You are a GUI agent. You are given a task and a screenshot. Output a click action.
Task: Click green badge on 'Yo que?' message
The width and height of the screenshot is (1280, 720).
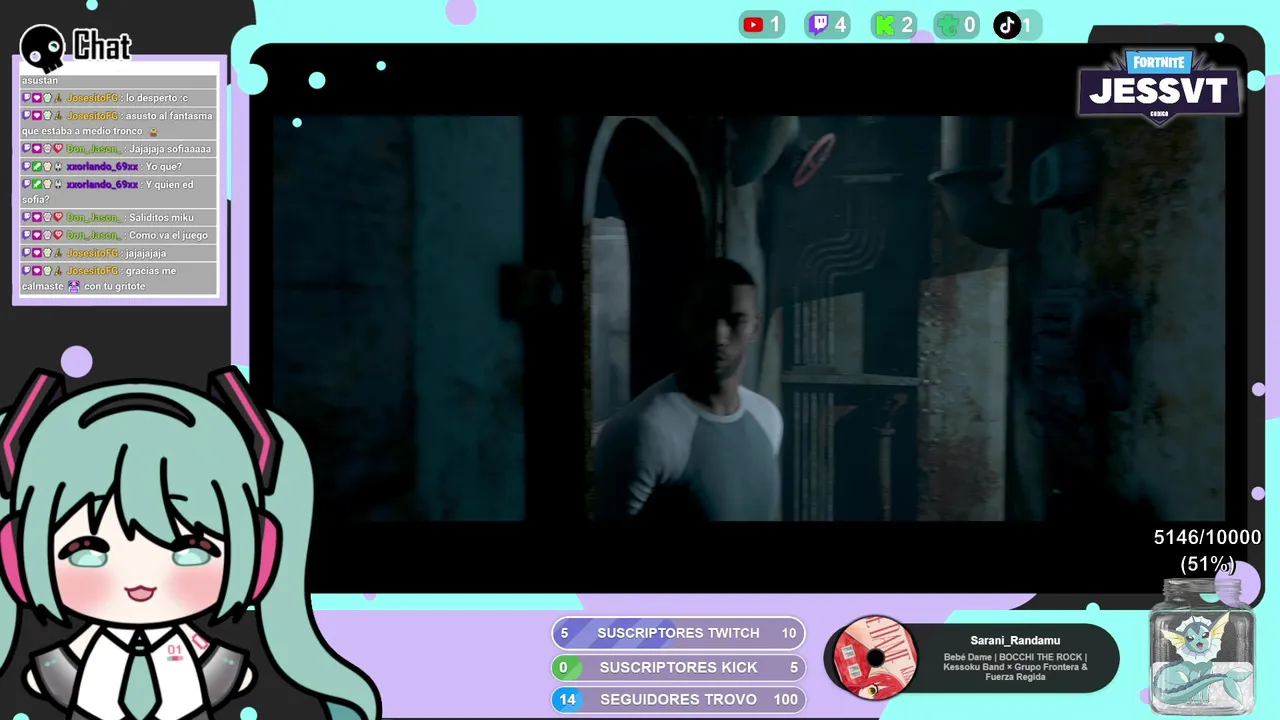coord(37,167)
